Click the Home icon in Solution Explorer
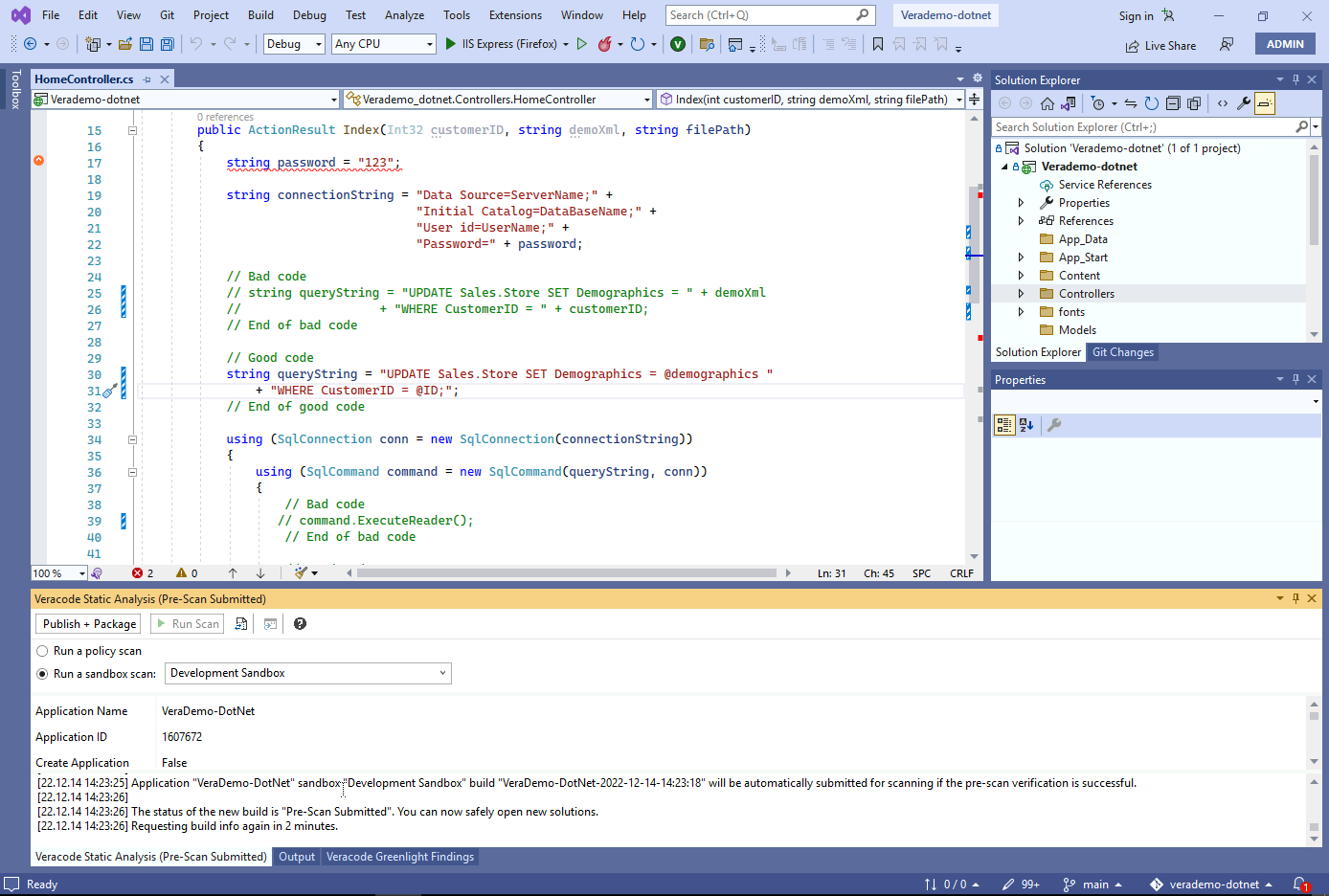The height and width of the screenshot is (896, 1329). (x=1047, y=103)
